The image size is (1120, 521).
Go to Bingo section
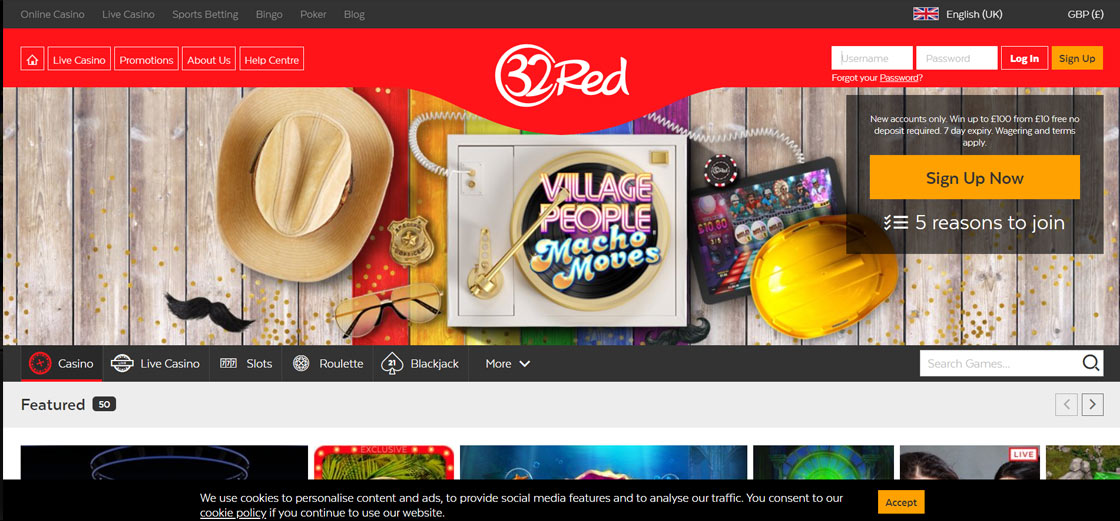269,14
